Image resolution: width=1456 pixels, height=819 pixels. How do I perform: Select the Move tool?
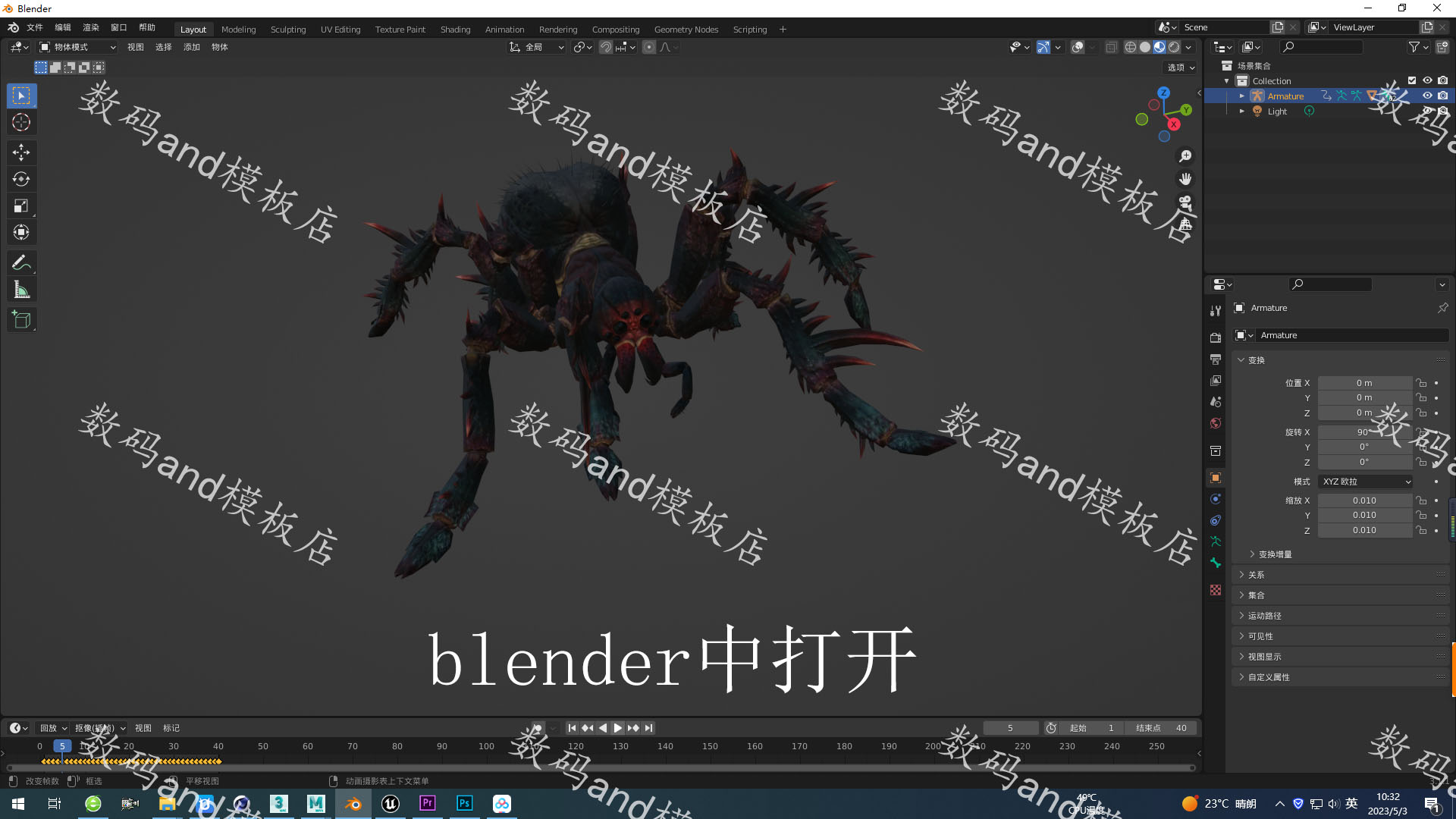click(x=21, y=152)
